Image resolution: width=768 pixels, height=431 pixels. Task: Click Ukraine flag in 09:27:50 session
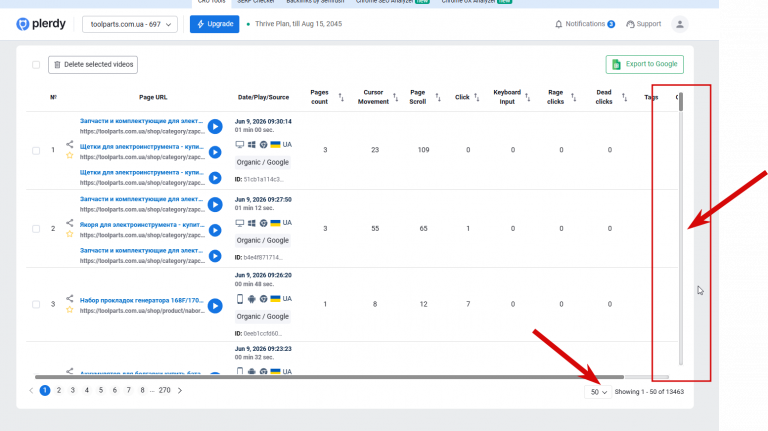(x=275, y=223)
